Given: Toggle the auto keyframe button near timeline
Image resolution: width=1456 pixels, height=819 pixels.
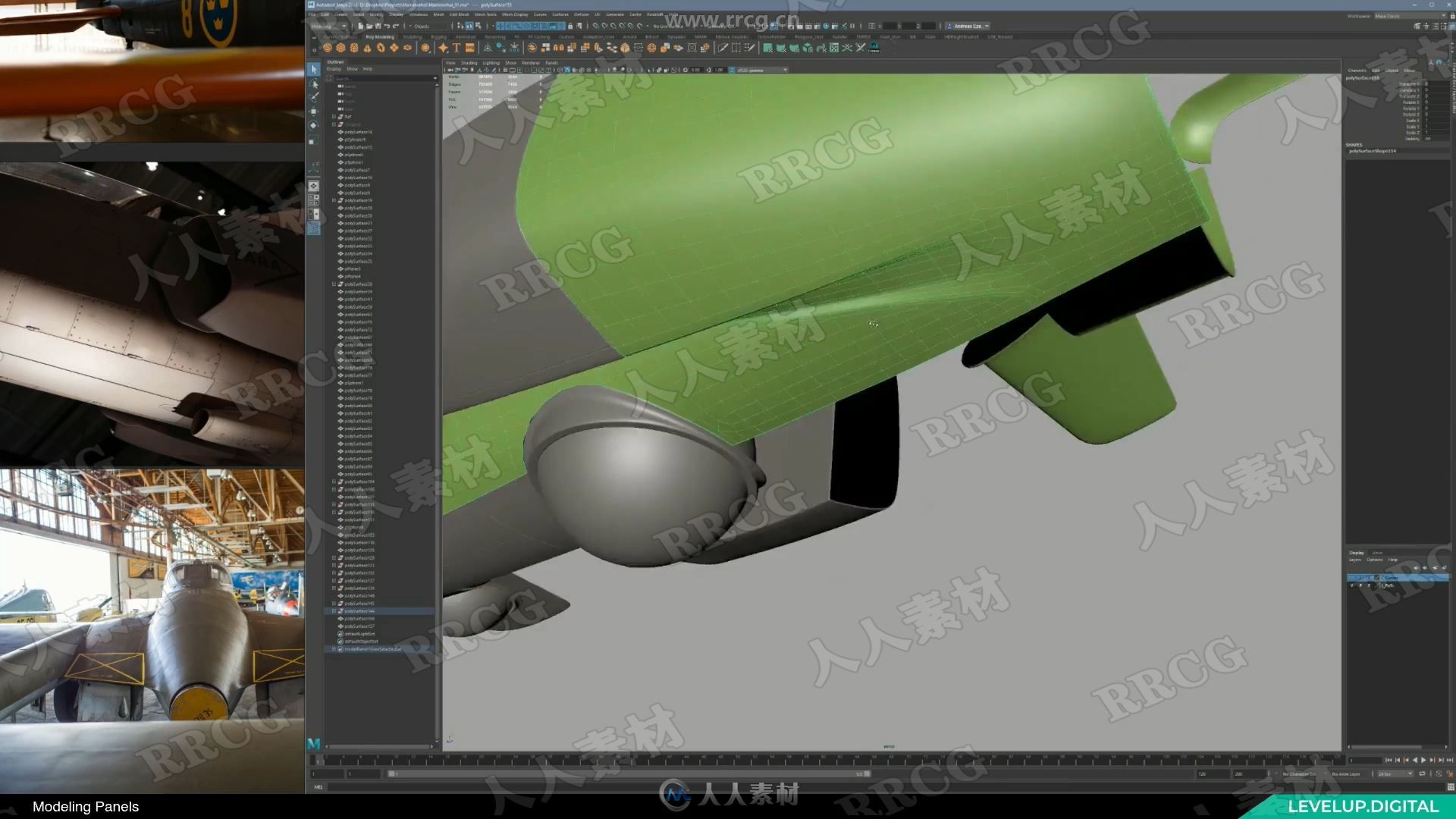Looking at the screenshot, I should [1439, 774].
